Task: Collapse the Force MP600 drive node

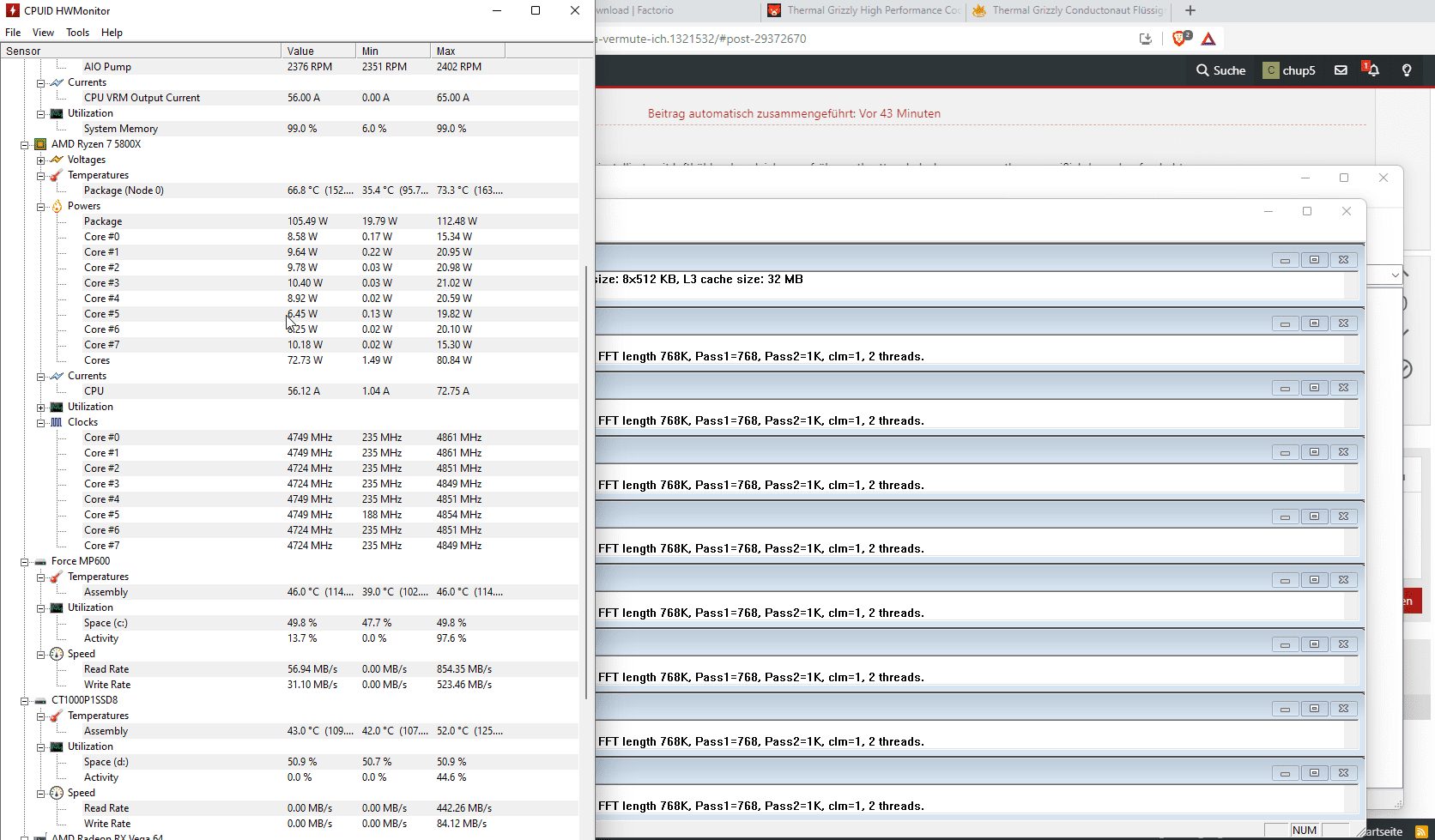Action: click(25, 561)
